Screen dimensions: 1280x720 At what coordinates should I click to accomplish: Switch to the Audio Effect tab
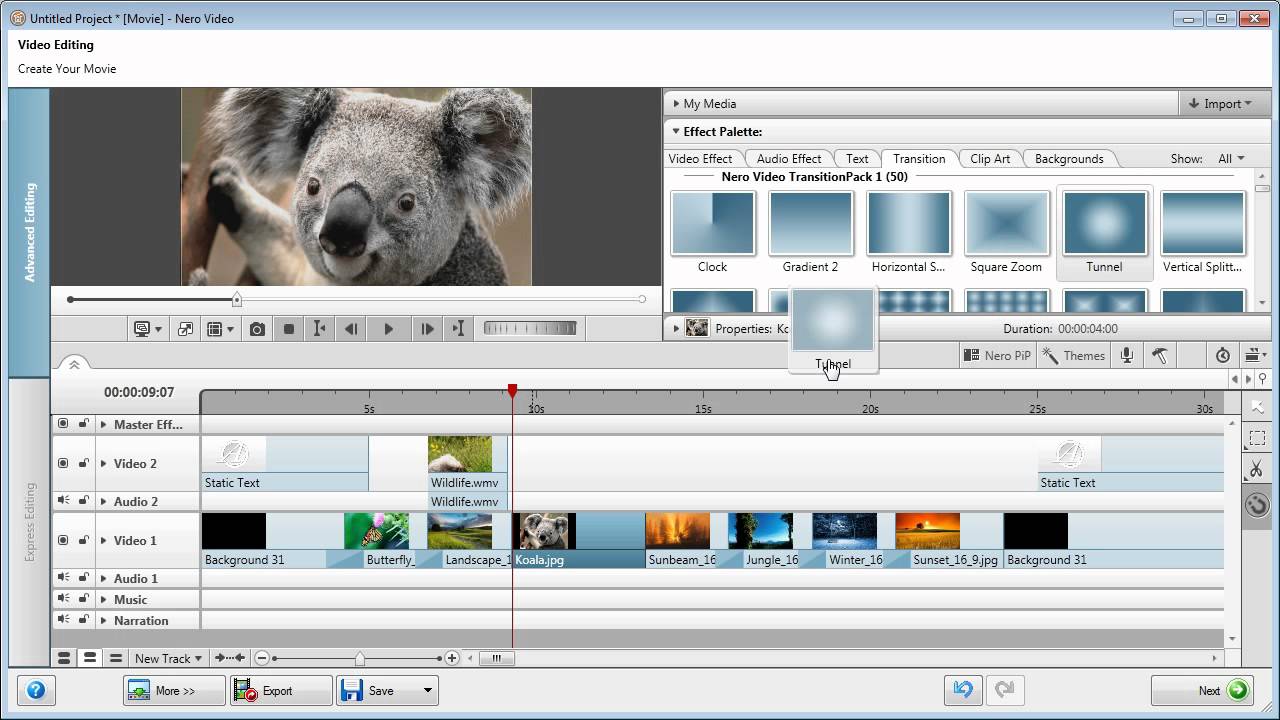point(789,158)
